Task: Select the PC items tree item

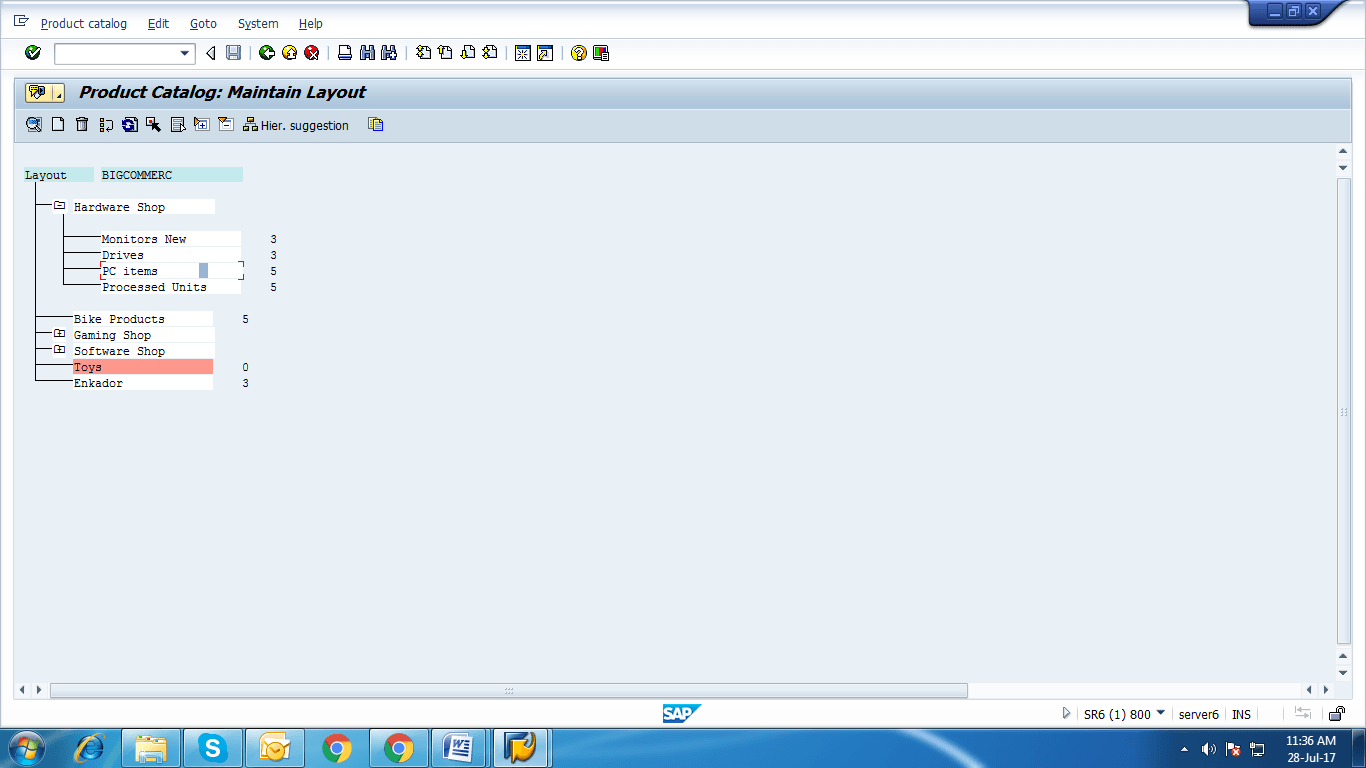Action: [x=171, y=271]
